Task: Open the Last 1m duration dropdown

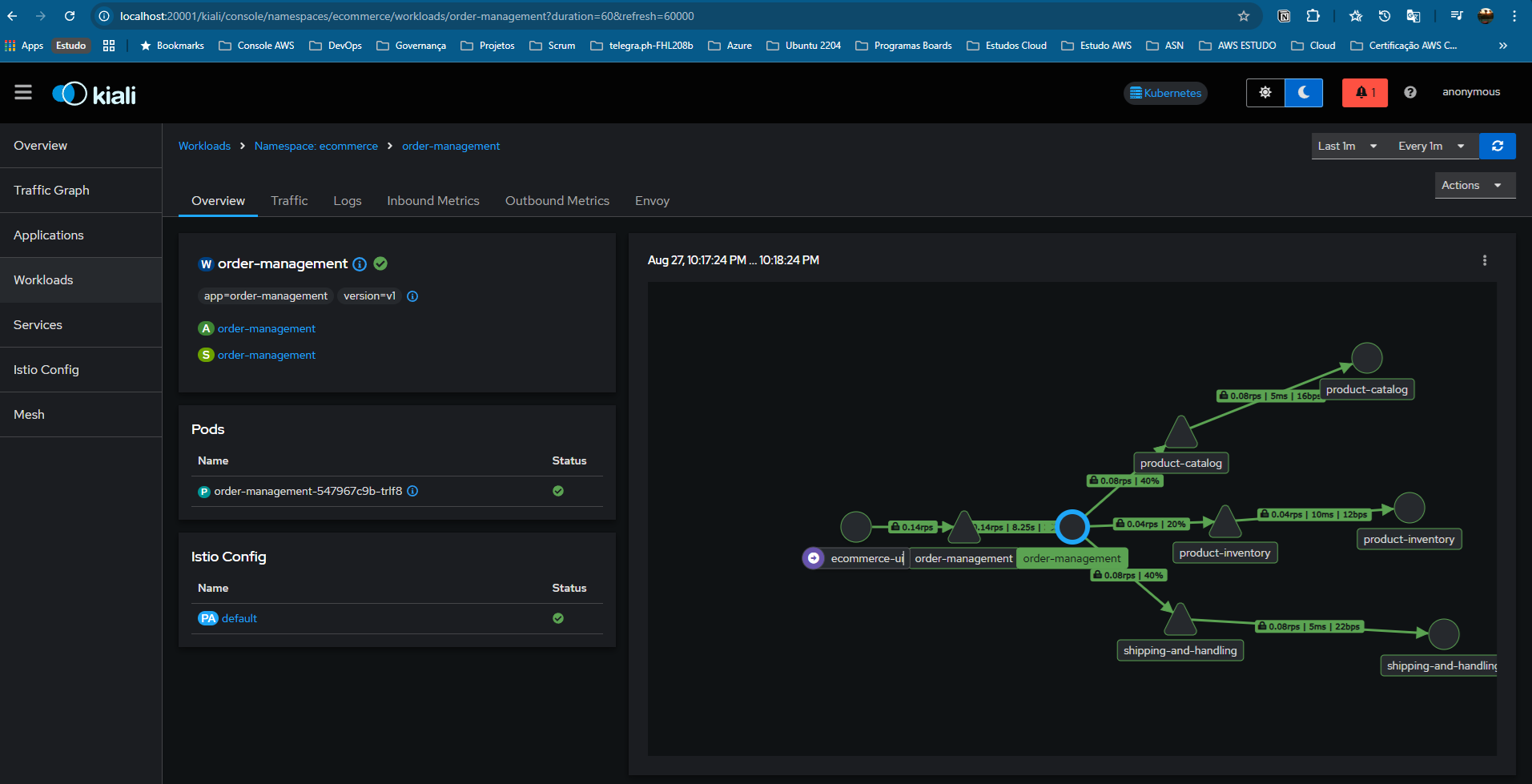Action: (1347, 146)
